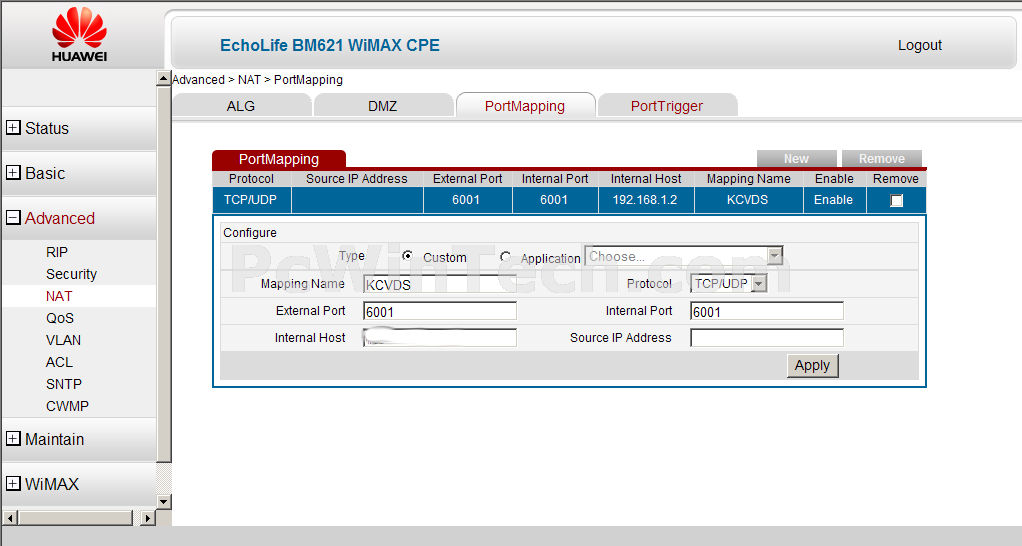Open the QoS settings page
The image size is (1022, 546).
point(60,318)
